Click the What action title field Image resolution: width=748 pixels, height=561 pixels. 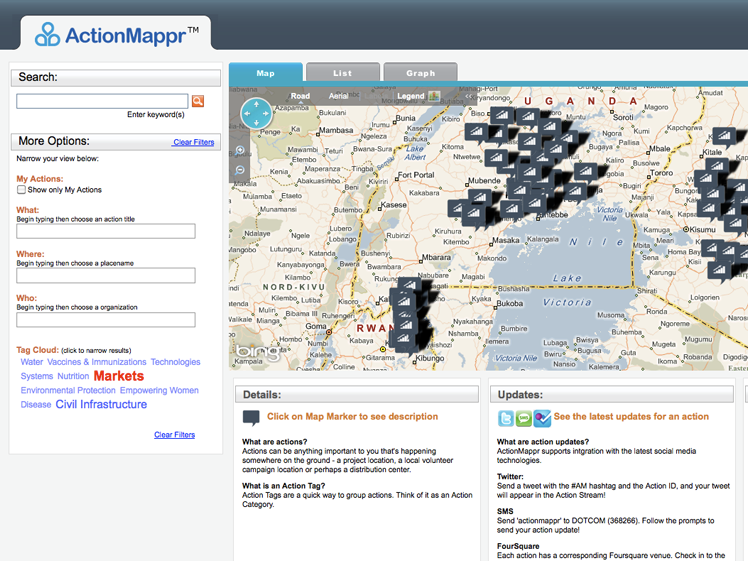(x=106, y=231)
